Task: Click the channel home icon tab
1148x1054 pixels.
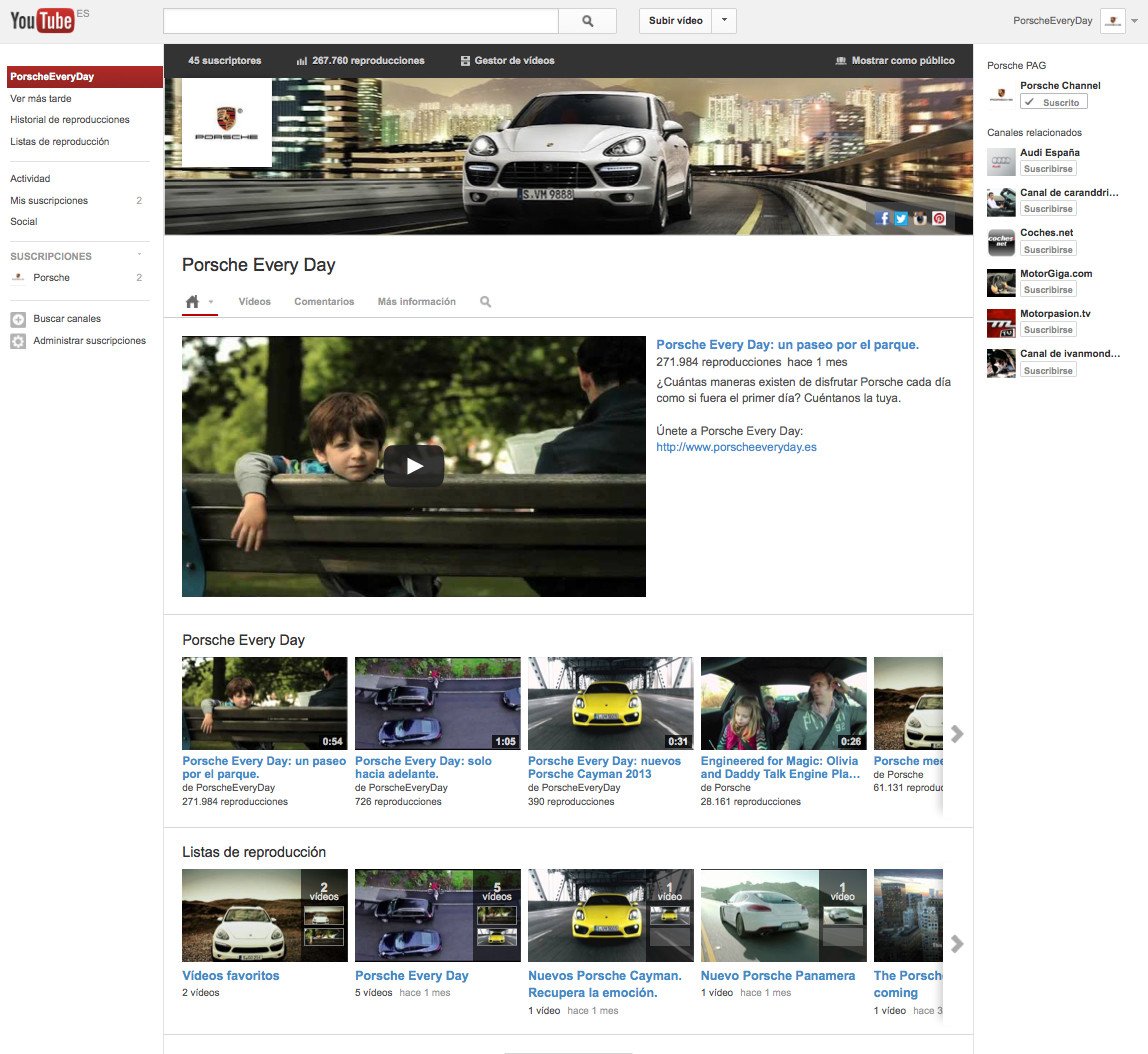Action: point(193,301)
